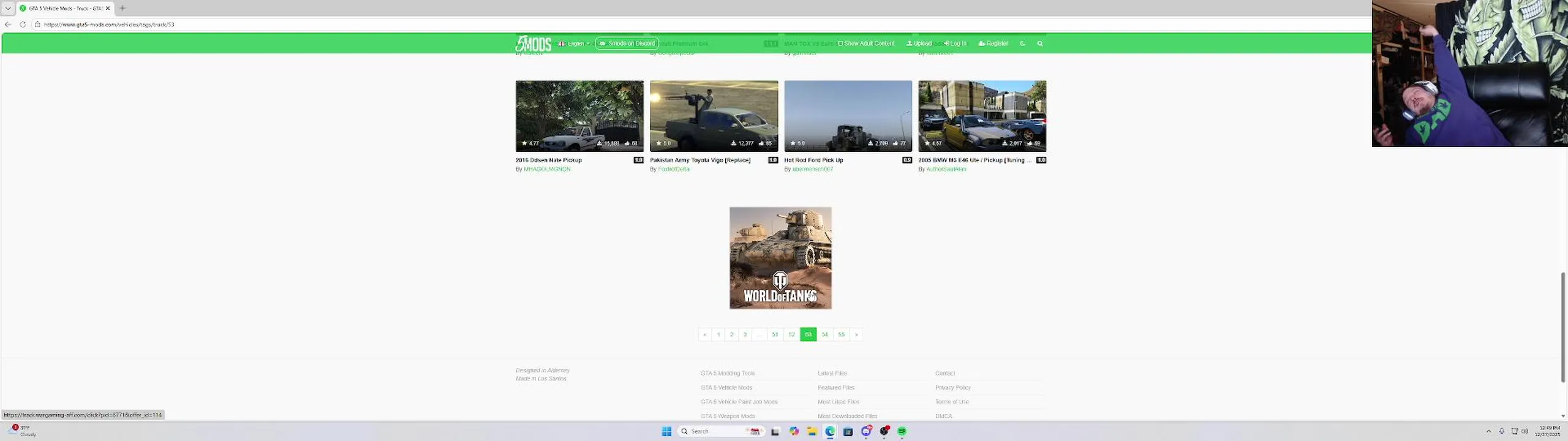This screenshot has width=1568, height=441.
Task: Switch to Microsoft Edge in taskbar
Action: coord(830,431)
